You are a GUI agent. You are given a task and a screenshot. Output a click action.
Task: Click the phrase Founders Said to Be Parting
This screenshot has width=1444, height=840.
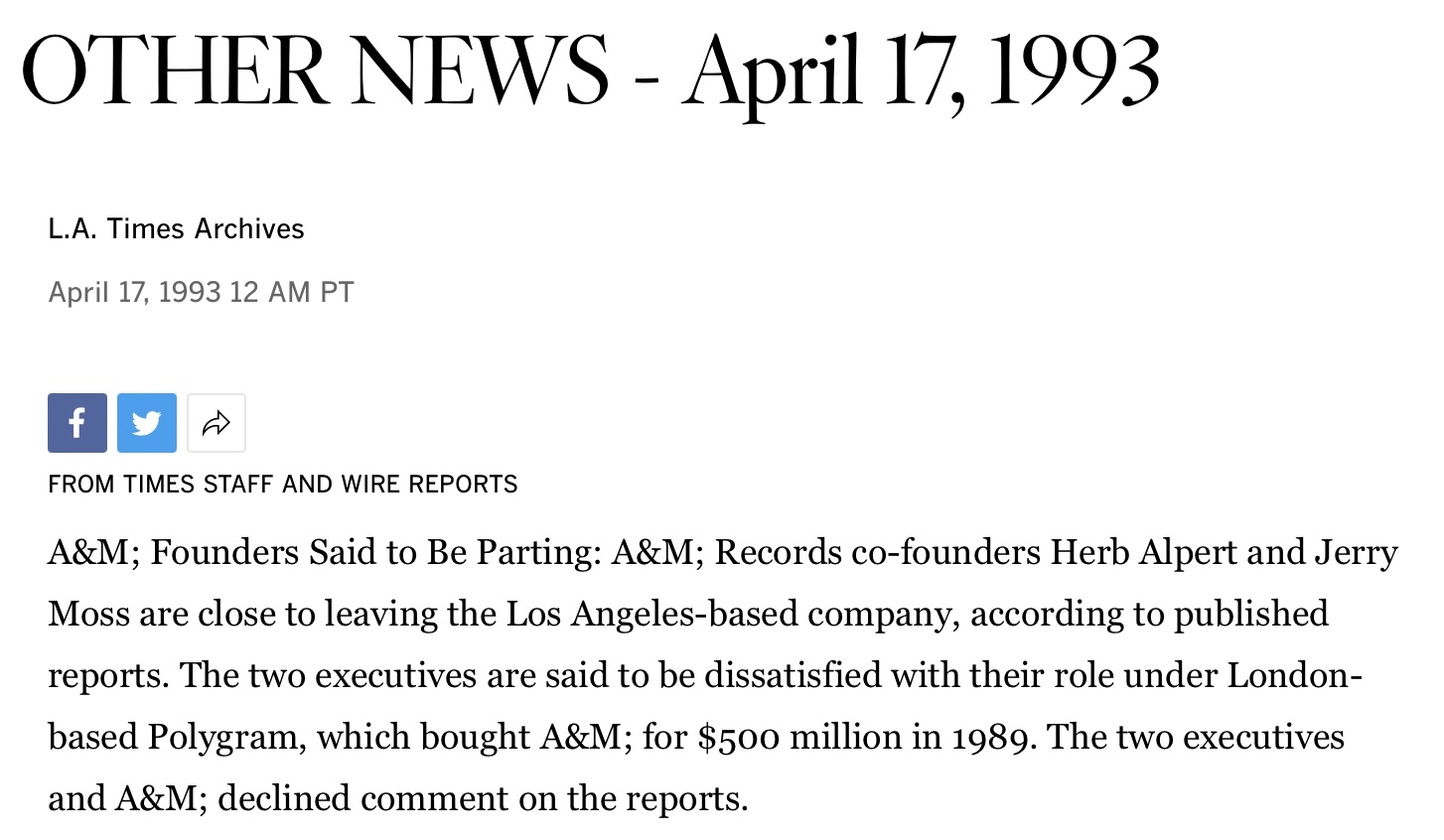click(x=375, y=552)
